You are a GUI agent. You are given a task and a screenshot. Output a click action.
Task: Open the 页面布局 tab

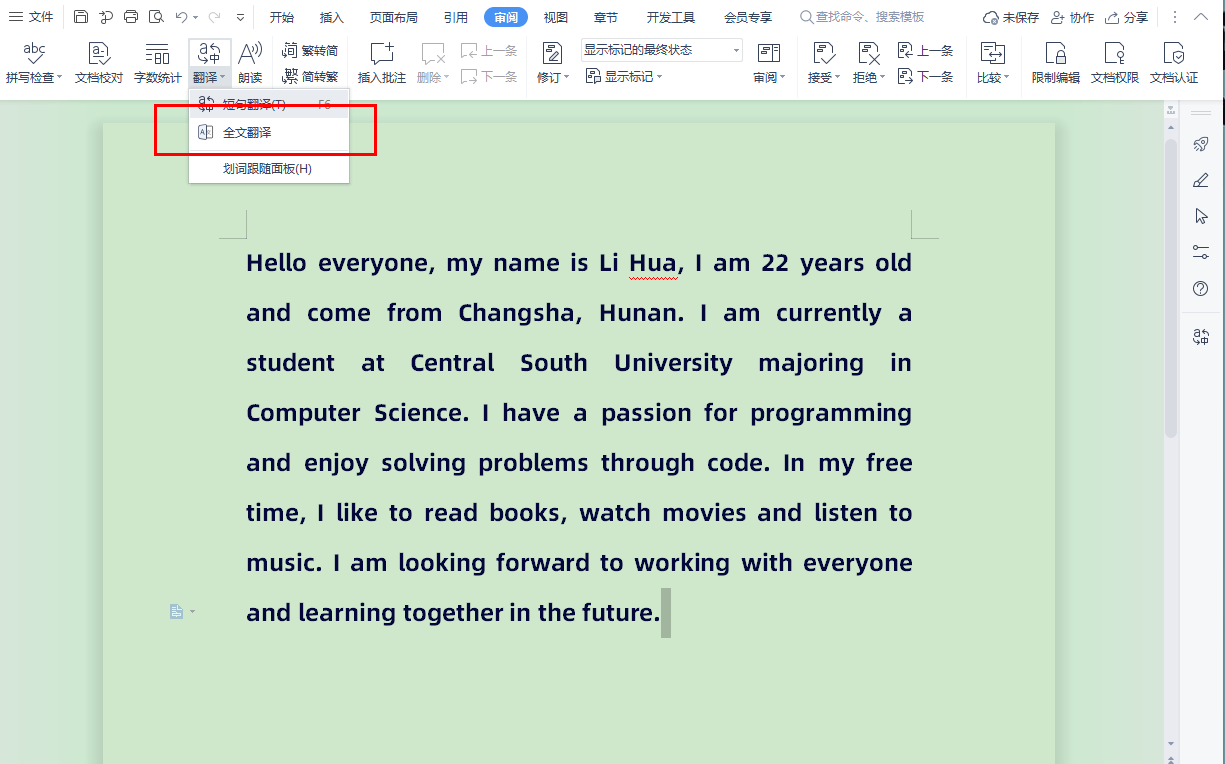click(394, 17)
